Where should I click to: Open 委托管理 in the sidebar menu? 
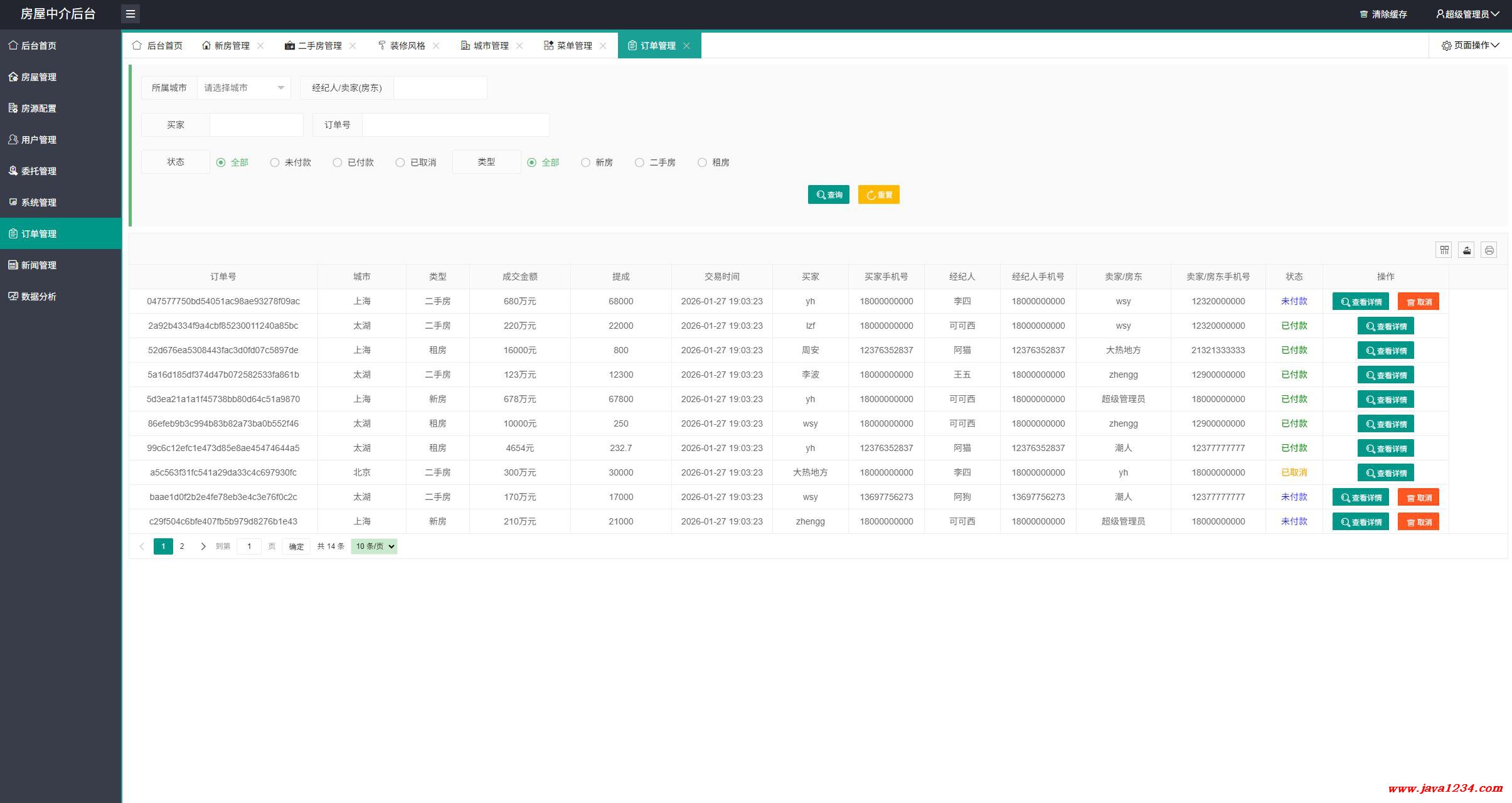pos(39,171)
